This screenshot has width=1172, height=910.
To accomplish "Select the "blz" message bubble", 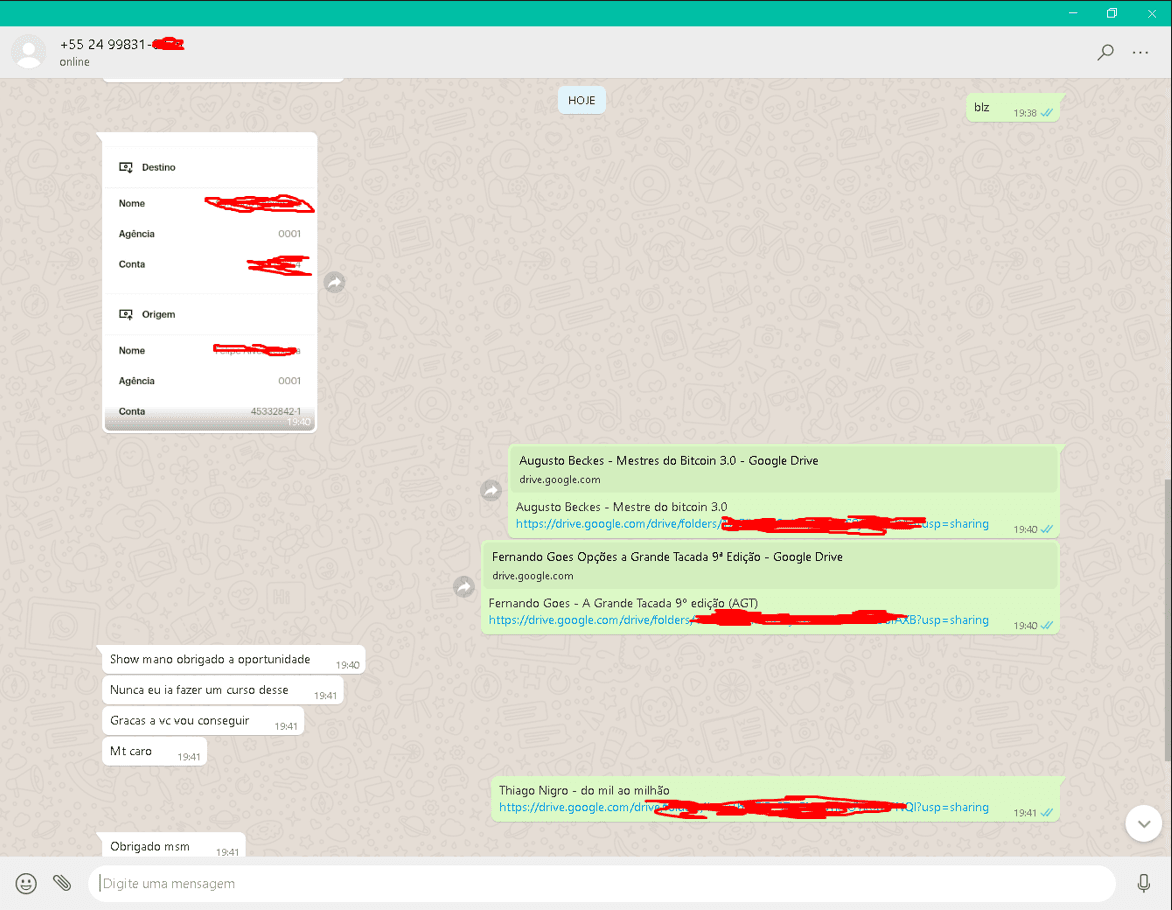I will 1013,108.
